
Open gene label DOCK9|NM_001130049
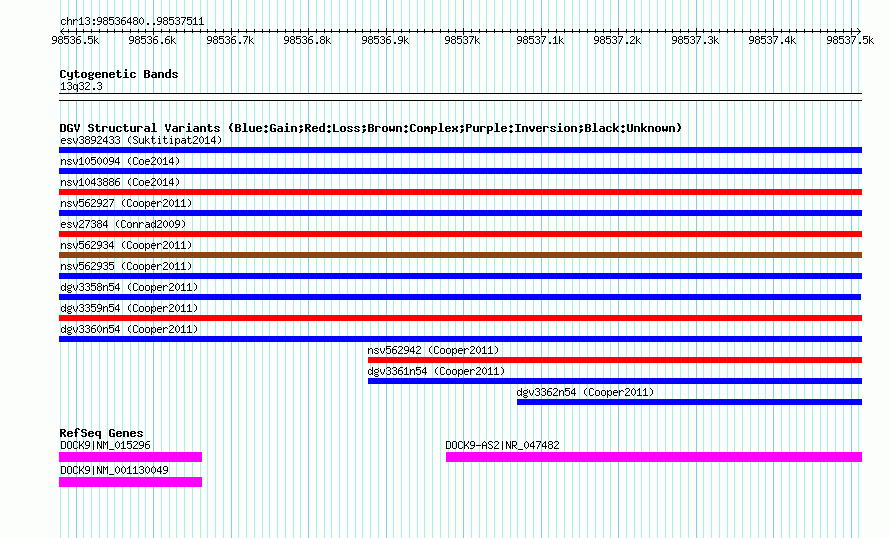114,470
